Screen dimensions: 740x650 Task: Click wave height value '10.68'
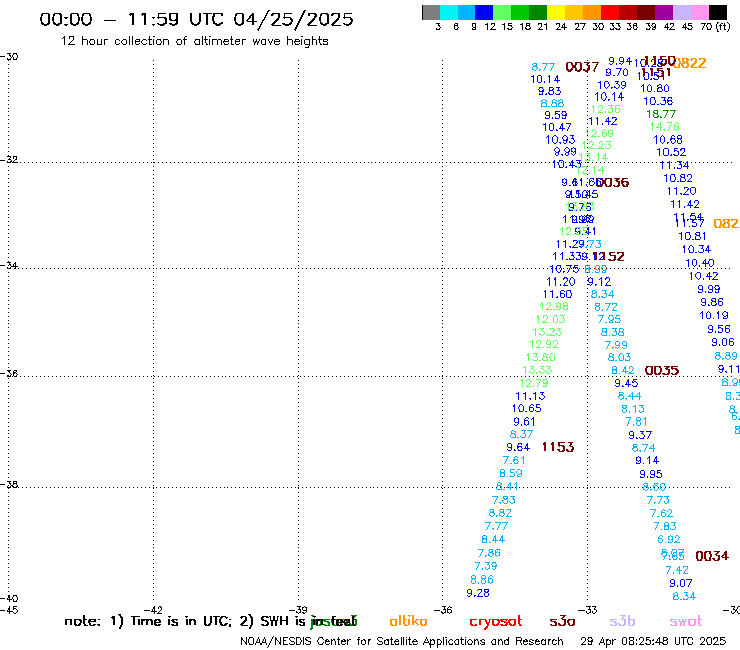pyautogui.click(x=668, y=140)
